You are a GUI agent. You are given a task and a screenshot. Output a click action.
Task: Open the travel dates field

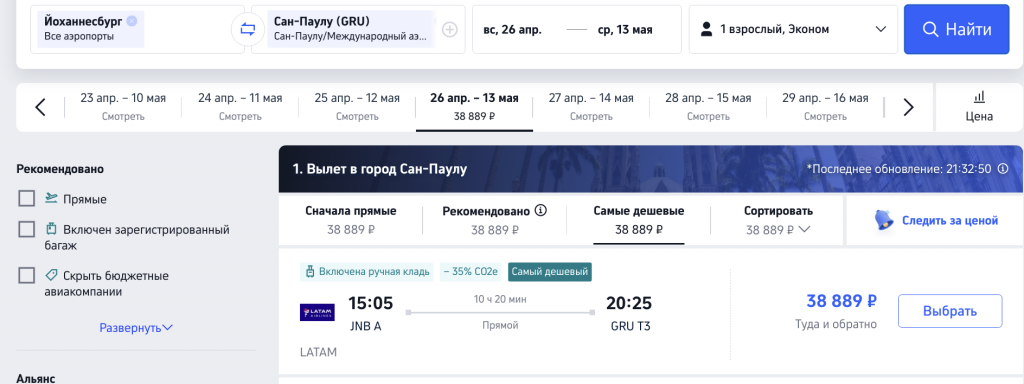click(577, 29)
